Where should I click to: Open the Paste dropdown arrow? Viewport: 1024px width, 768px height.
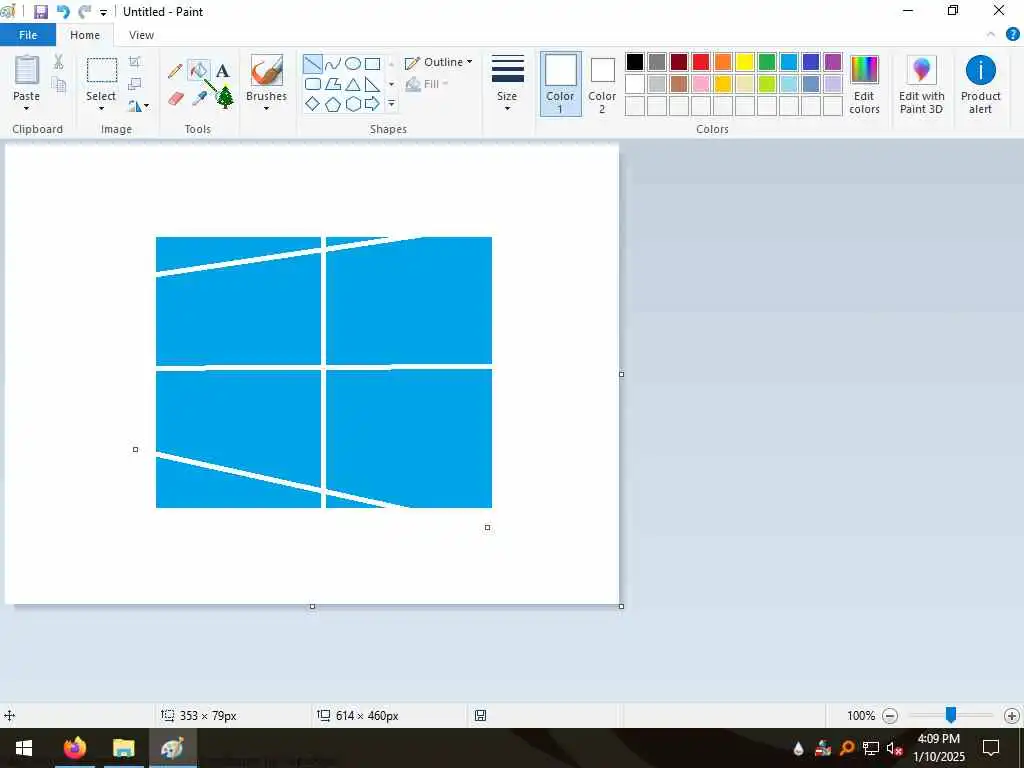tap(27, 109)
